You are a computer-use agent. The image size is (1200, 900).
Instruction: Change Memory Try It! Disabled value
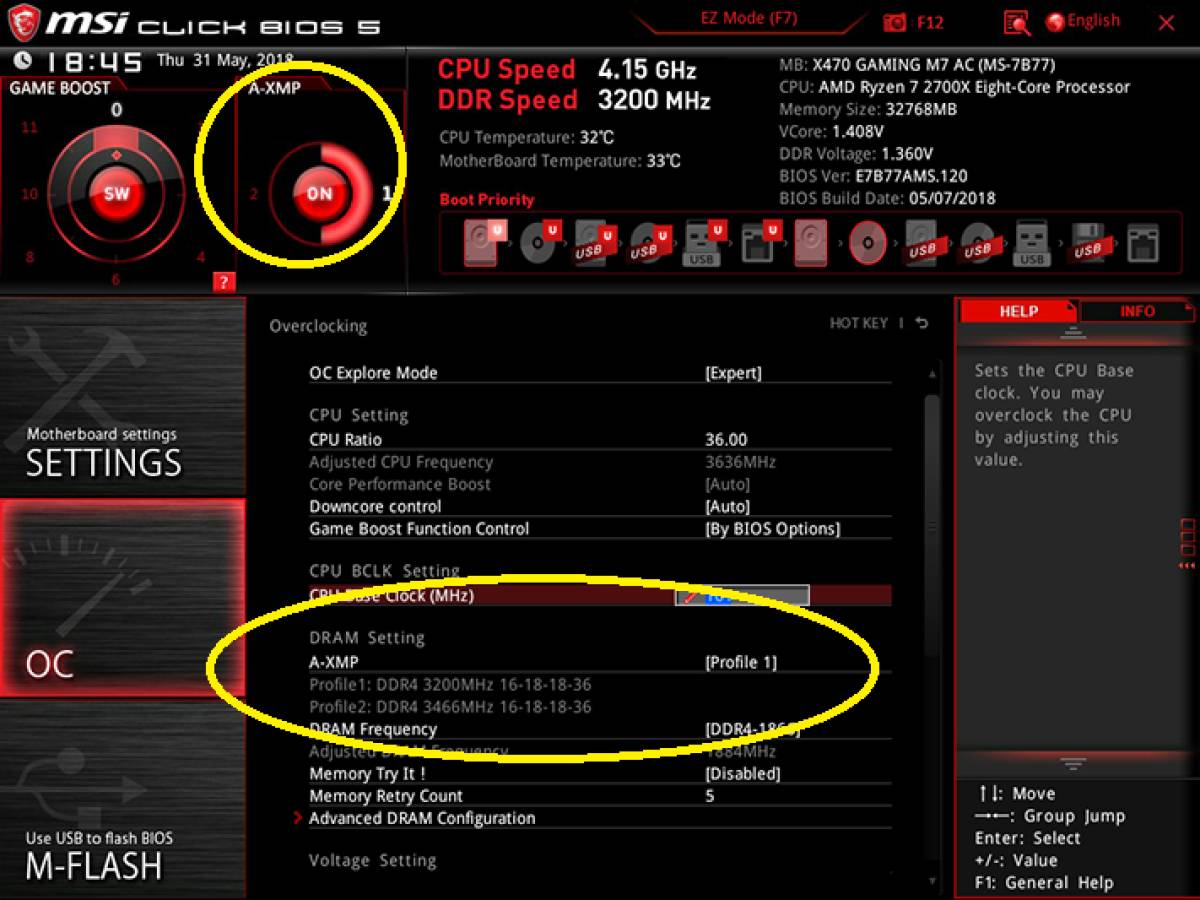742,774
